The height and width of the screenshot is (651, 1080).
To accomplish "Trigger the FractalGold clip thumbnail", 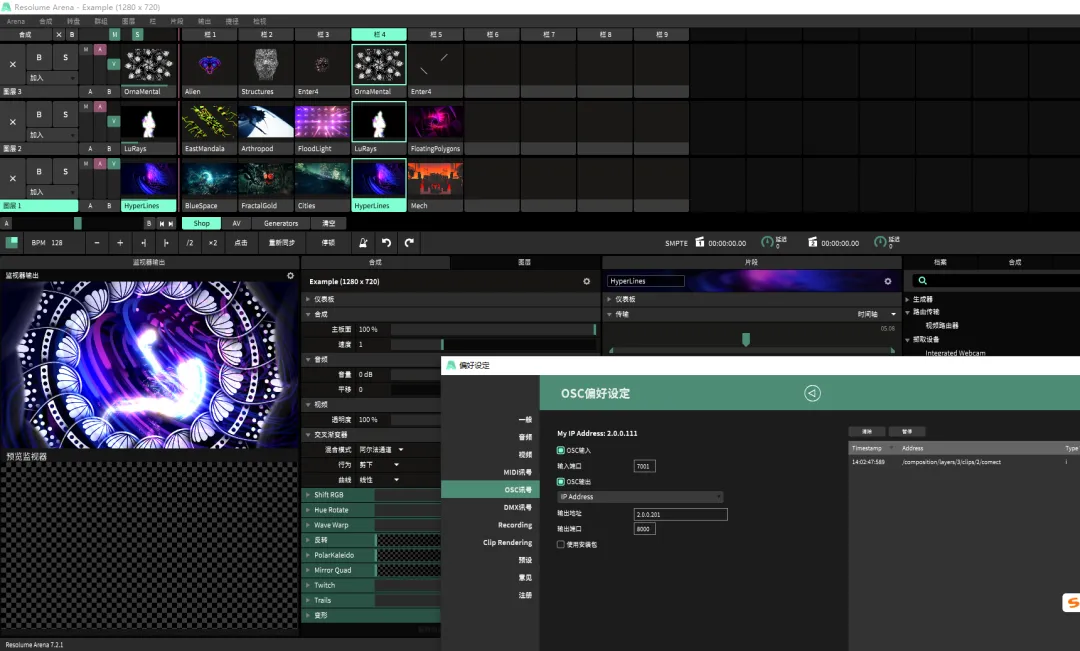I will (x=266, y=179).
